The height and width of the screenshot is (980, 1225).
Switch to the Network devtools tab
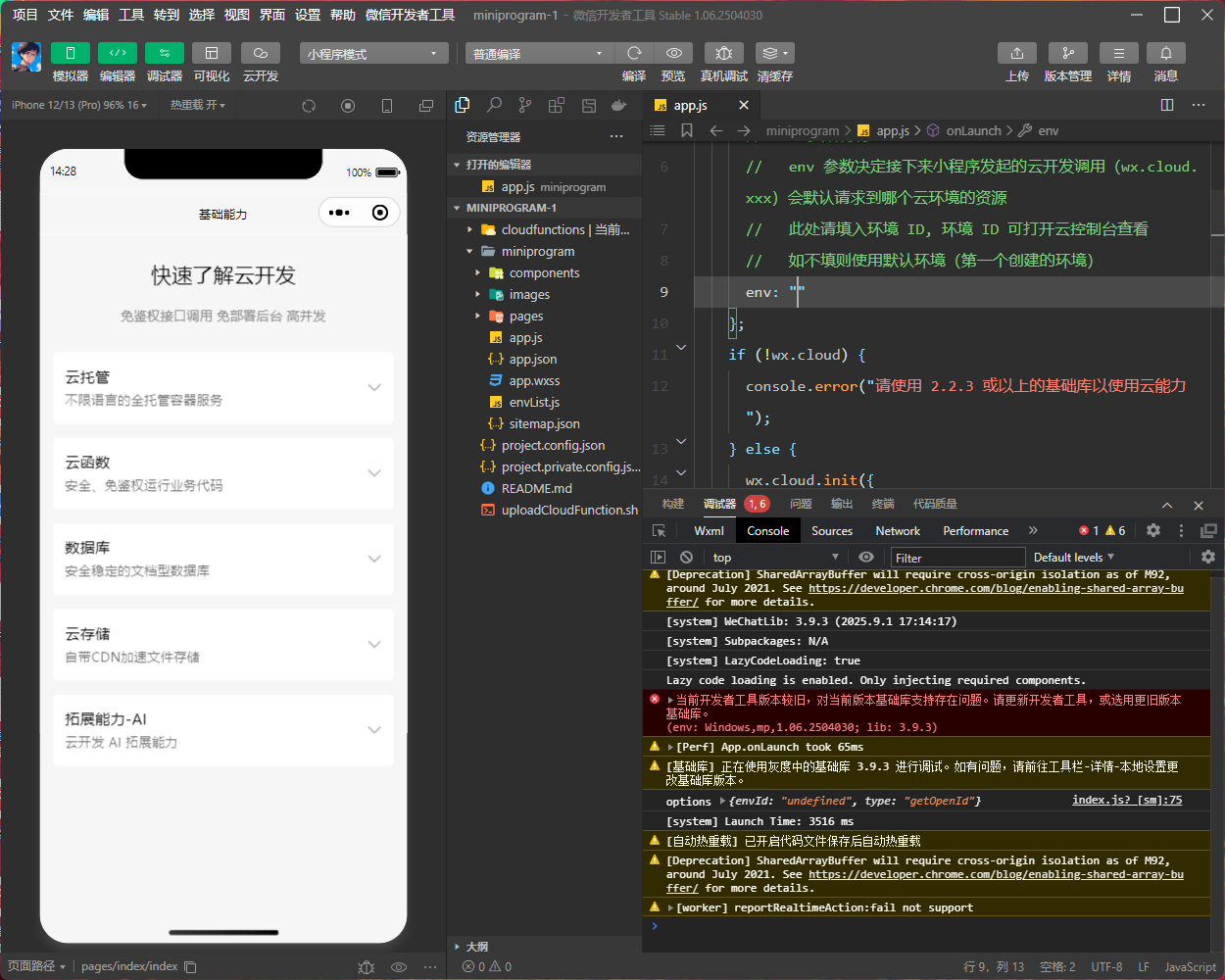(x=898, y=530)
